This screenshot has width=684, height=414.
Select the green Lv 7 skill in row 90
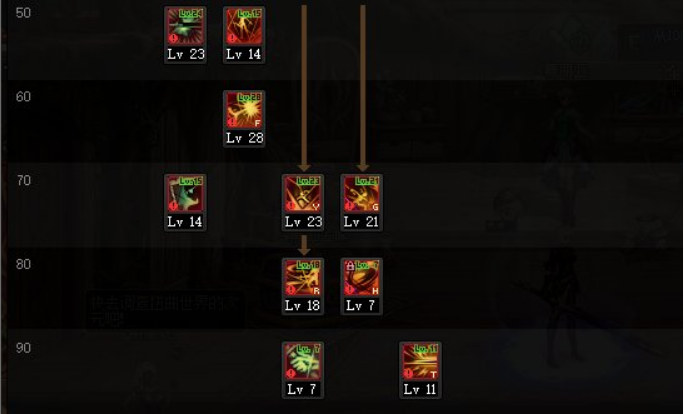303,370
